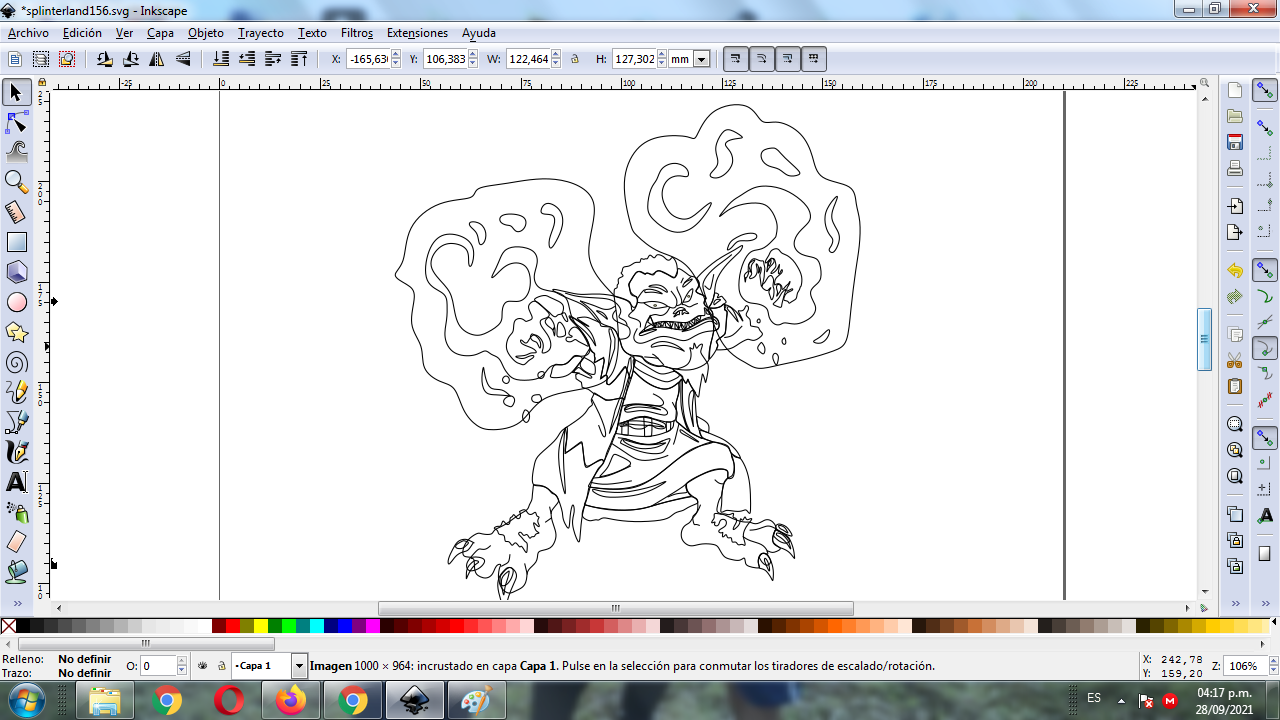Open Capa 1 layer dropdown
This screenshot has width=1280, height=720.
point(299,665)
